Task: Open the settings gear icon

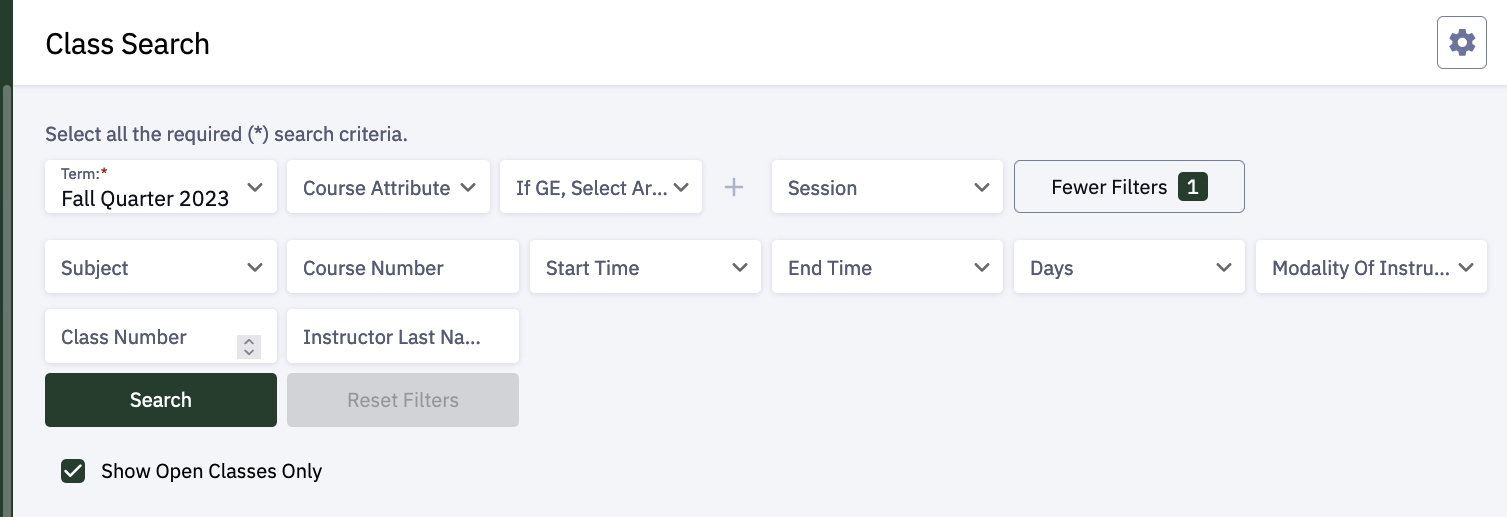Action: tap(1461, 43)
